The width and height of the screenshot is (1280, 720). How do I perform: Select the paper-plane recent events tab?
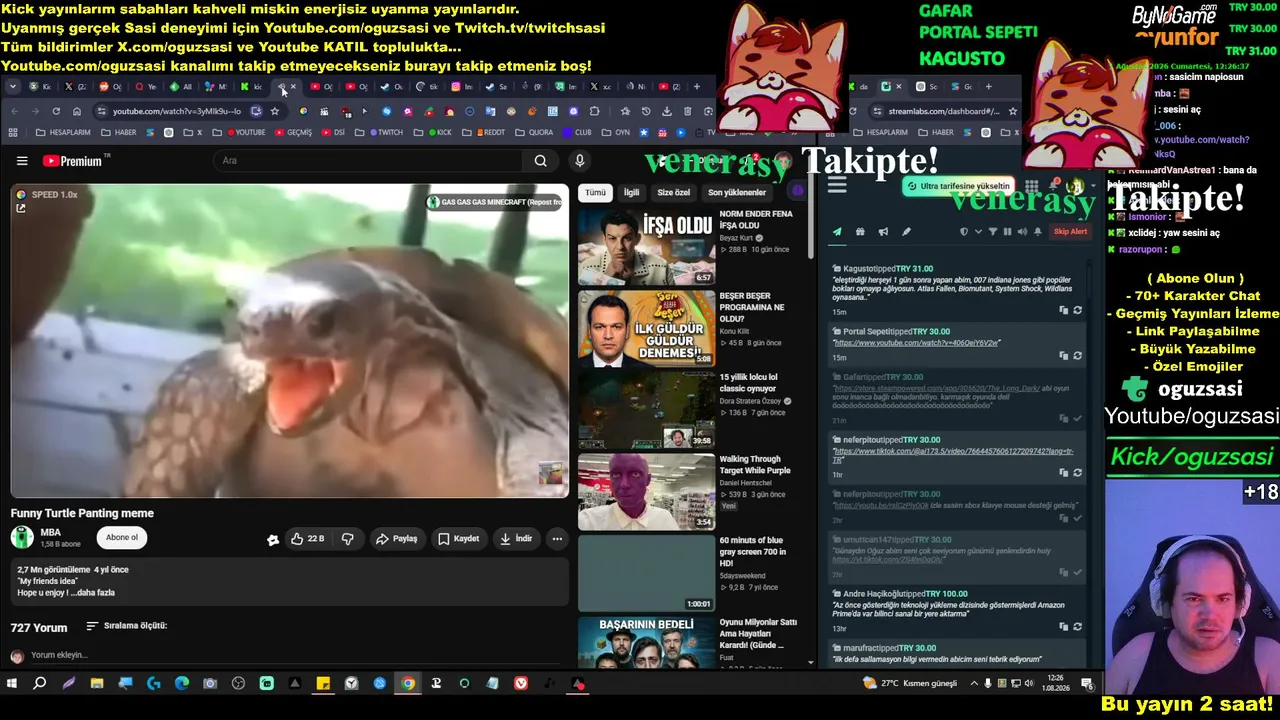[837, 232]
